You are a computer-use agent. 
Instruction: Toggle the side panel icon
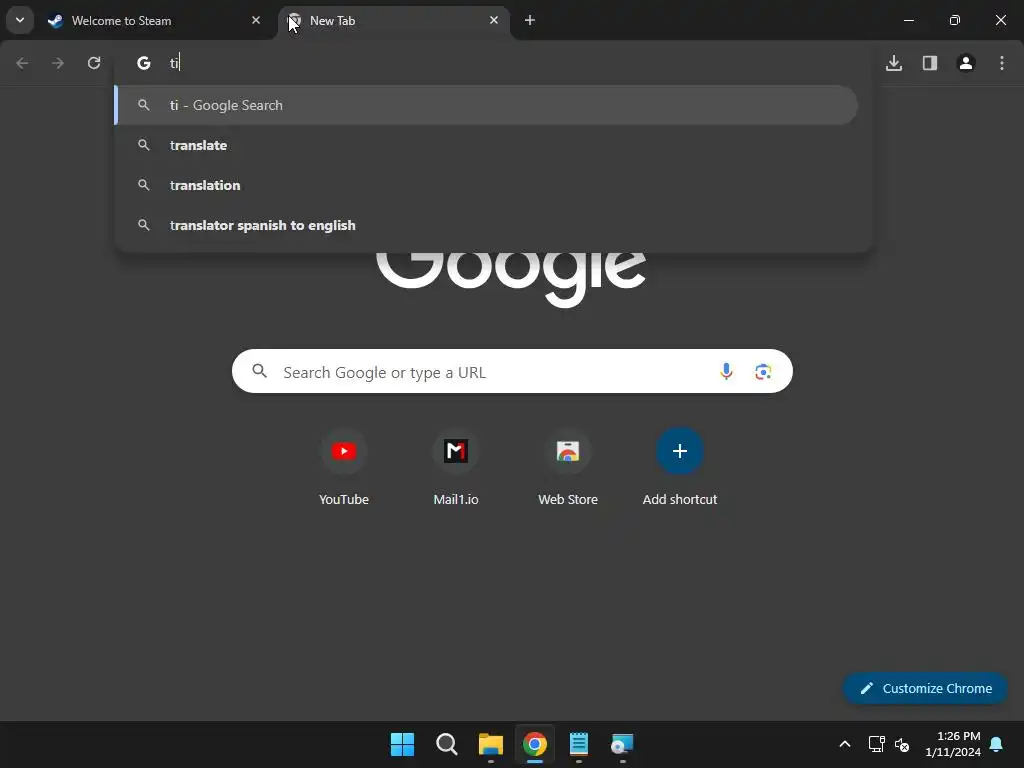click(x=930, y=63)
